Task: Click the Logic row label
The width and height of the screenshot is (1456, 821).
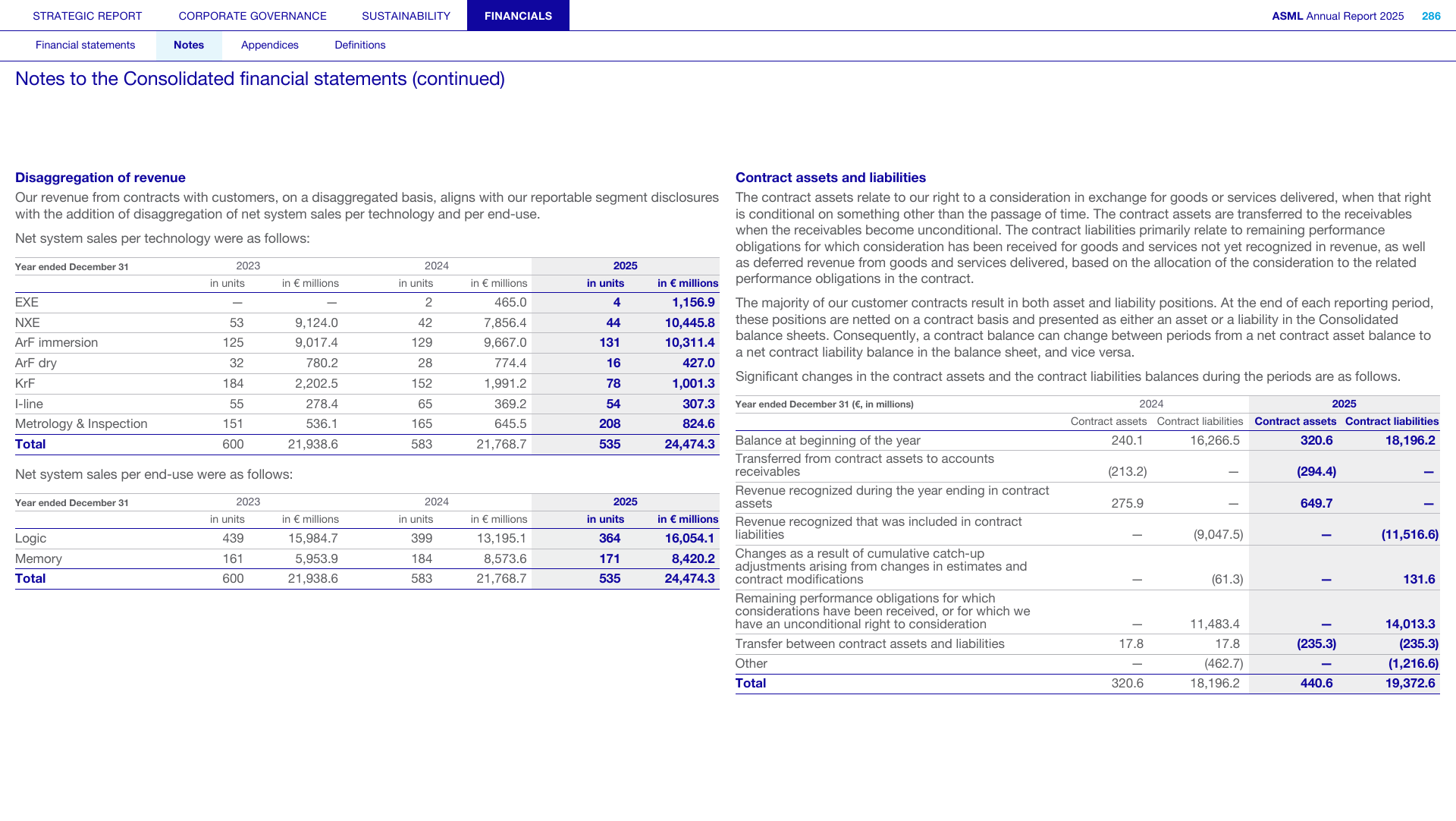Action: point(30,539)
